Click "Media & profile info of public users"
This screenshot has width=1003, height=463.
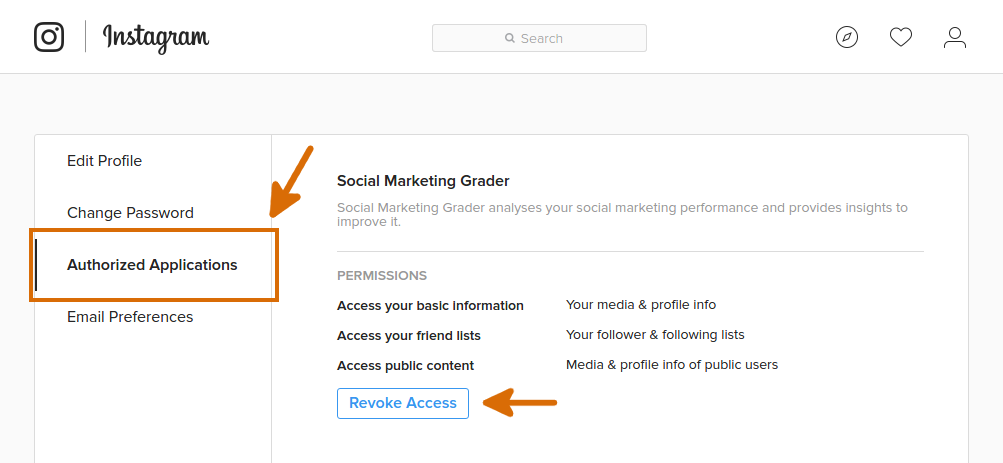coord(672,365)
